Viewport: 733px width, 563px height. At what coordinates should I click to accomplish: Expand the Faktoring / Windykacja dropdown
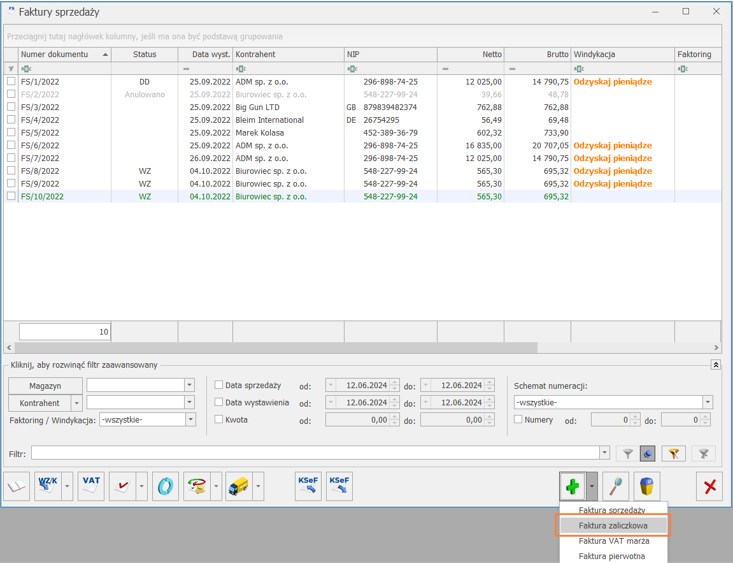(190, 420)
